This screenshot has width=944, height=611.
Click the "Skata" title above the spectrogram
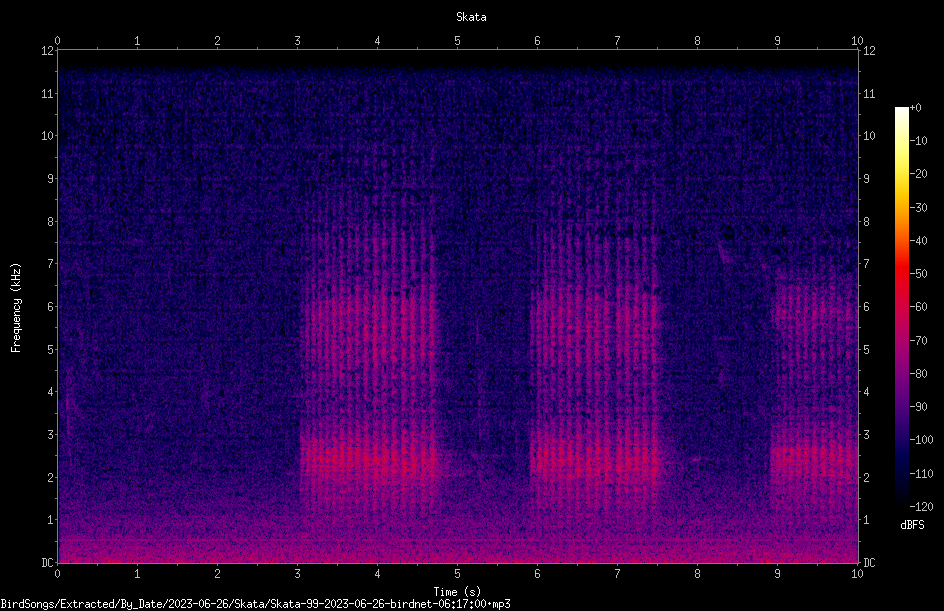coord(471,17)
